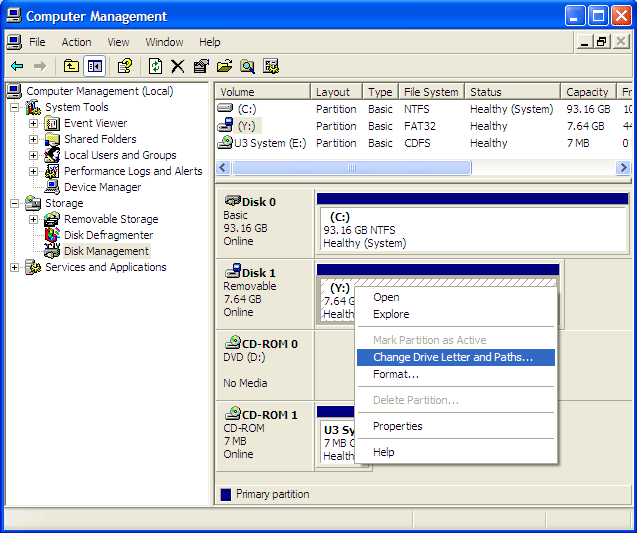Click the CD-ROM 0 disc icon
637x533 pixels.
tap(232, 342)
